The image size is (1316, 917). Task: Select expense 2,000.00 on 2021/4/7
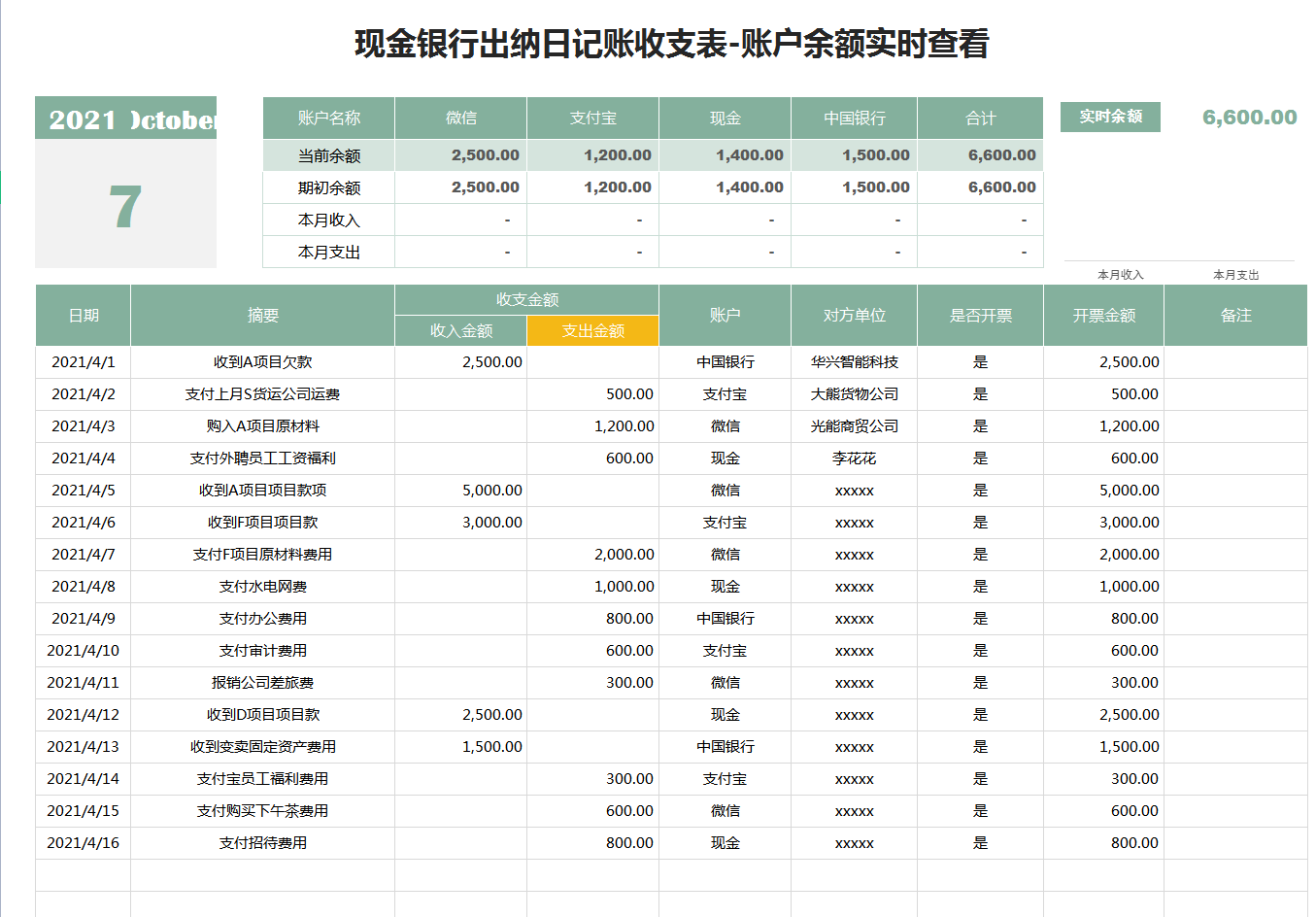pyautogui.click(x=592, y=555)
